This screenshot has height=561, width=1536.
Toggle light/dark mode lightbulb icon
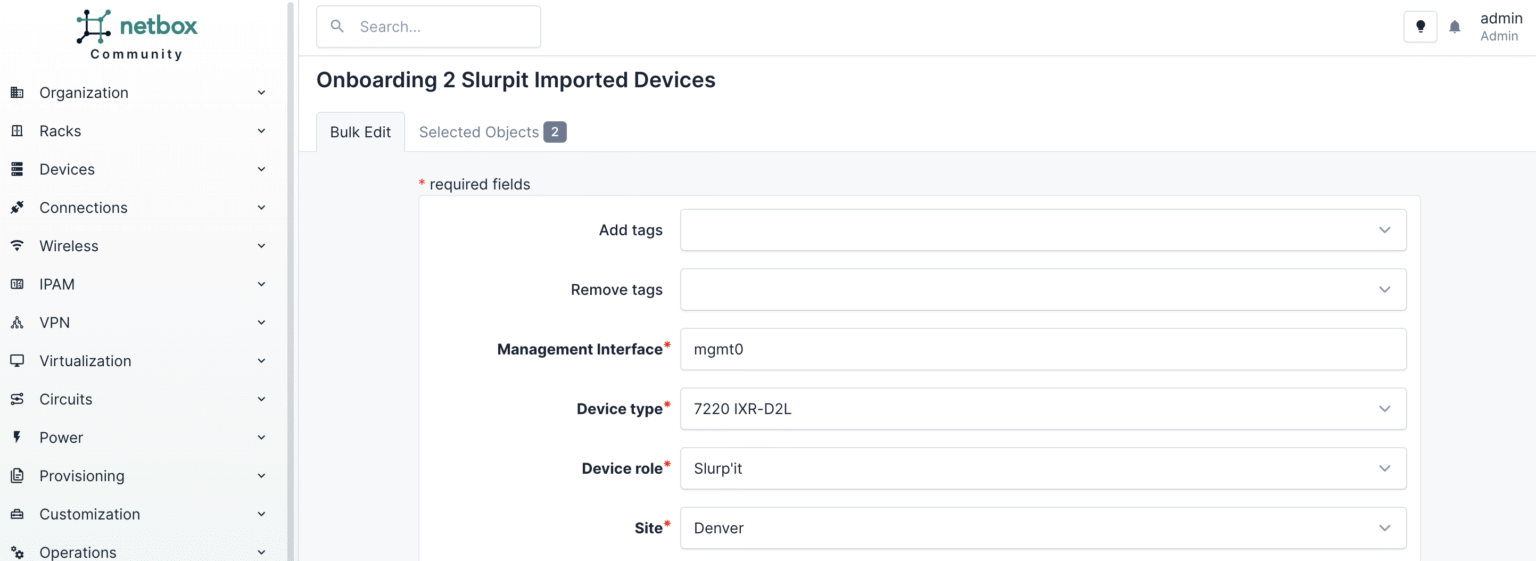1420,27
